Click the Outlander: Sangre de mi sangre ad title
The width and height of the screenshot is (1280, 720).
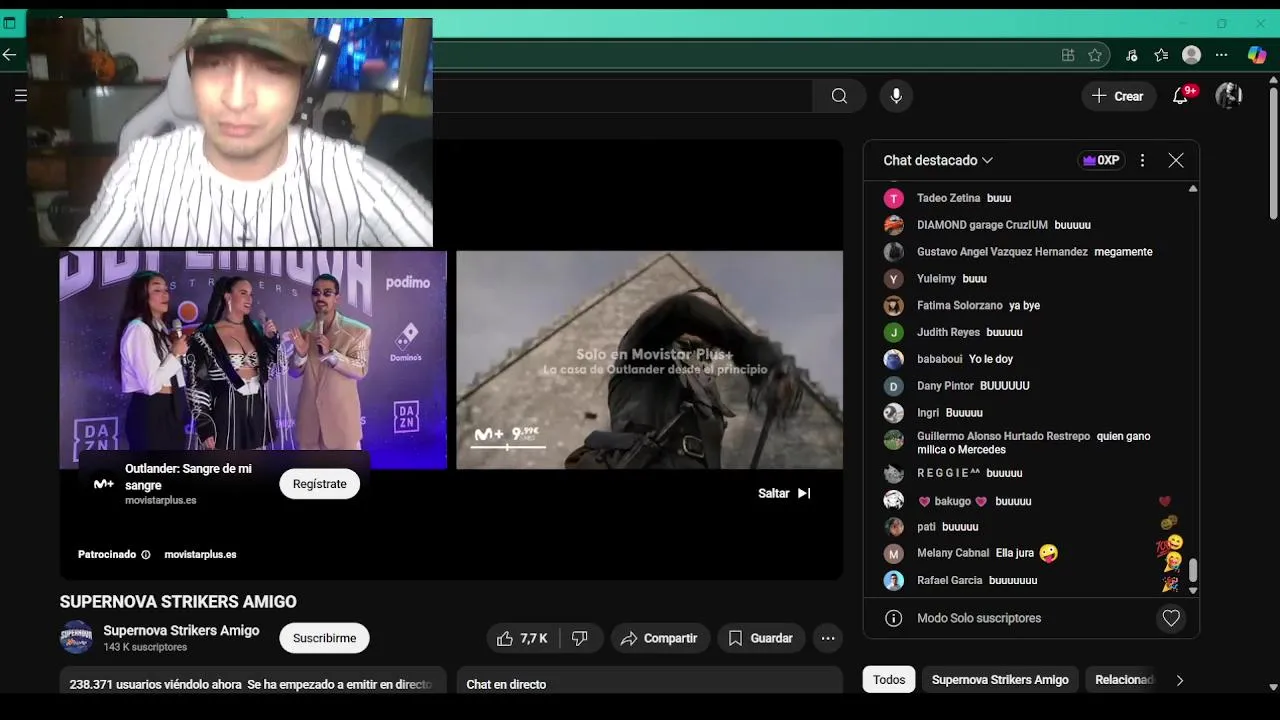[188, 476]
